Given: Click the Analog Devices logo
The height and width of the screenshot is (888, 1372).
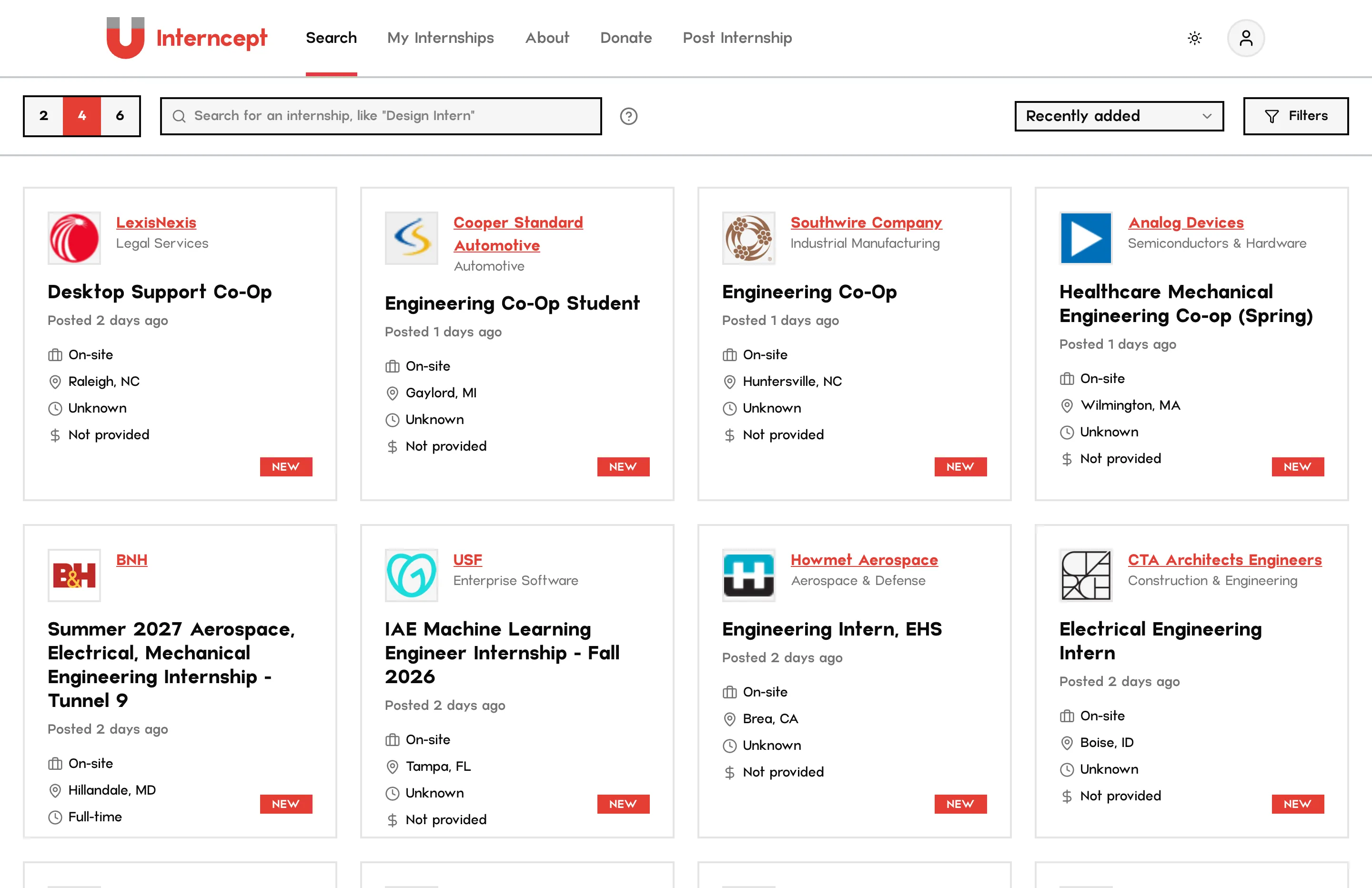Looking at the screenshot, I should click(1086, 238).
